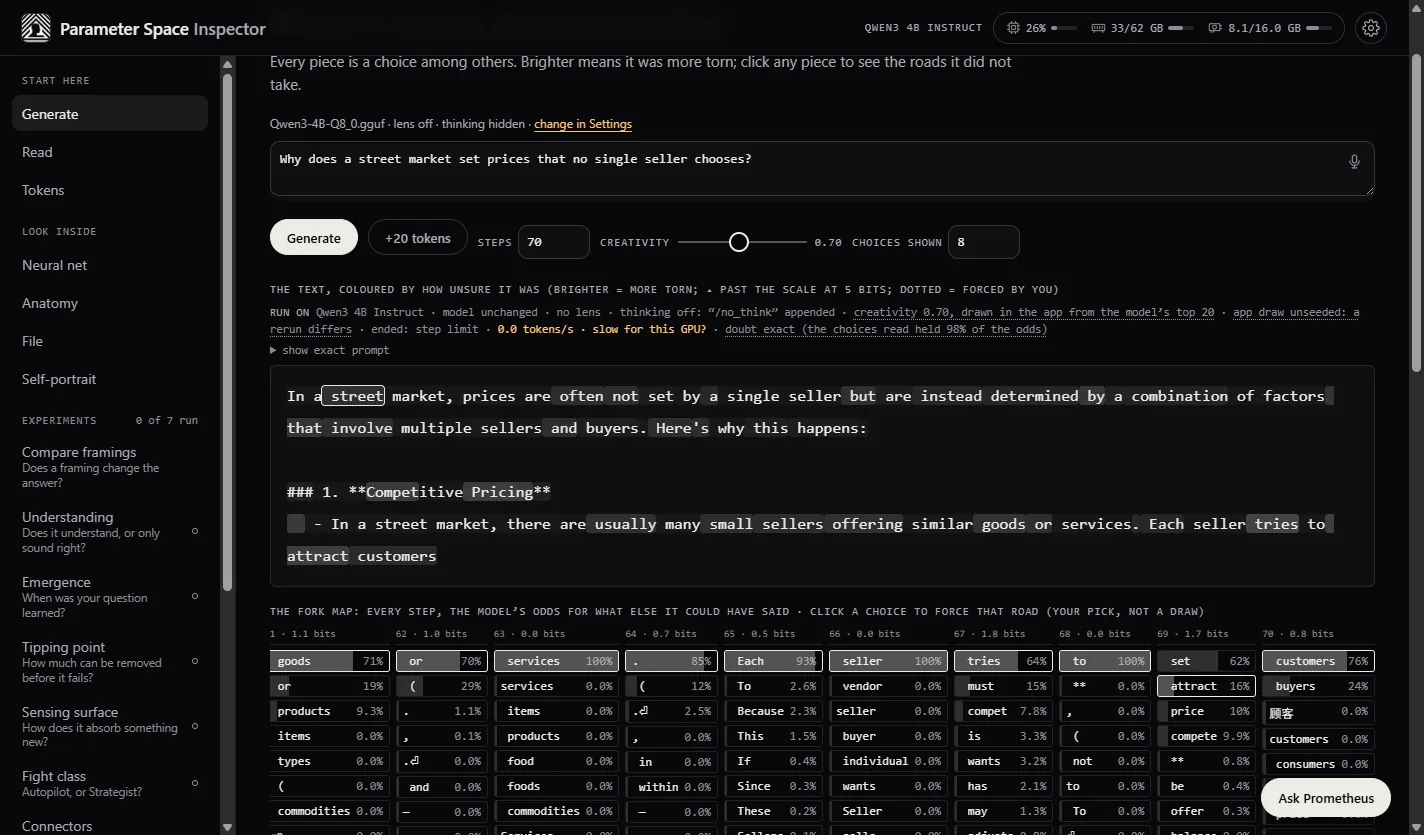Image resolution: width=1424 pixels, height=835 pixels.
Task: Open the settings gear in the header
Action: pyautogui.click(x=1370, y=28)
